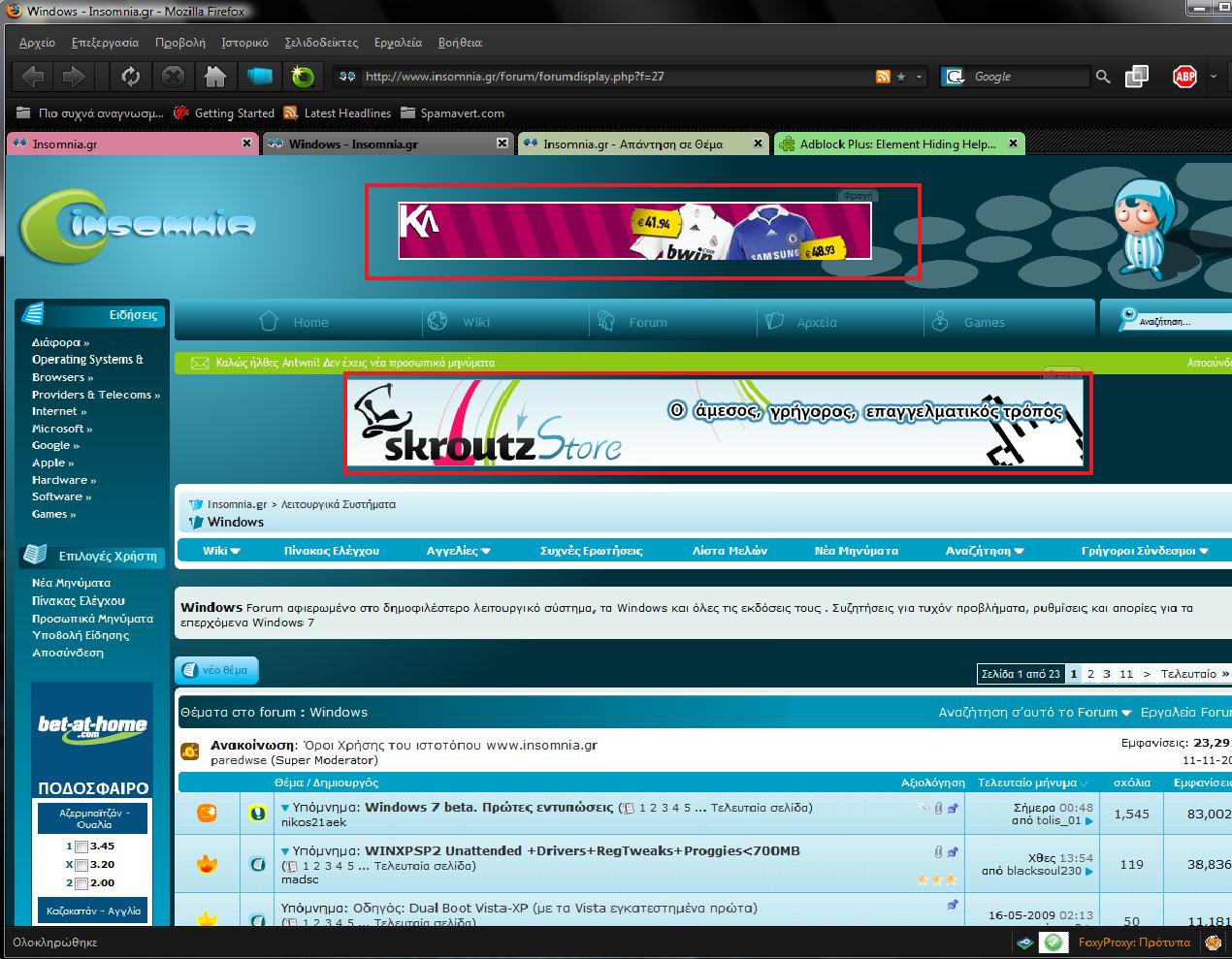Go back with the browser Back arrow
This screenshot has width=1232, height=959.
33,76
